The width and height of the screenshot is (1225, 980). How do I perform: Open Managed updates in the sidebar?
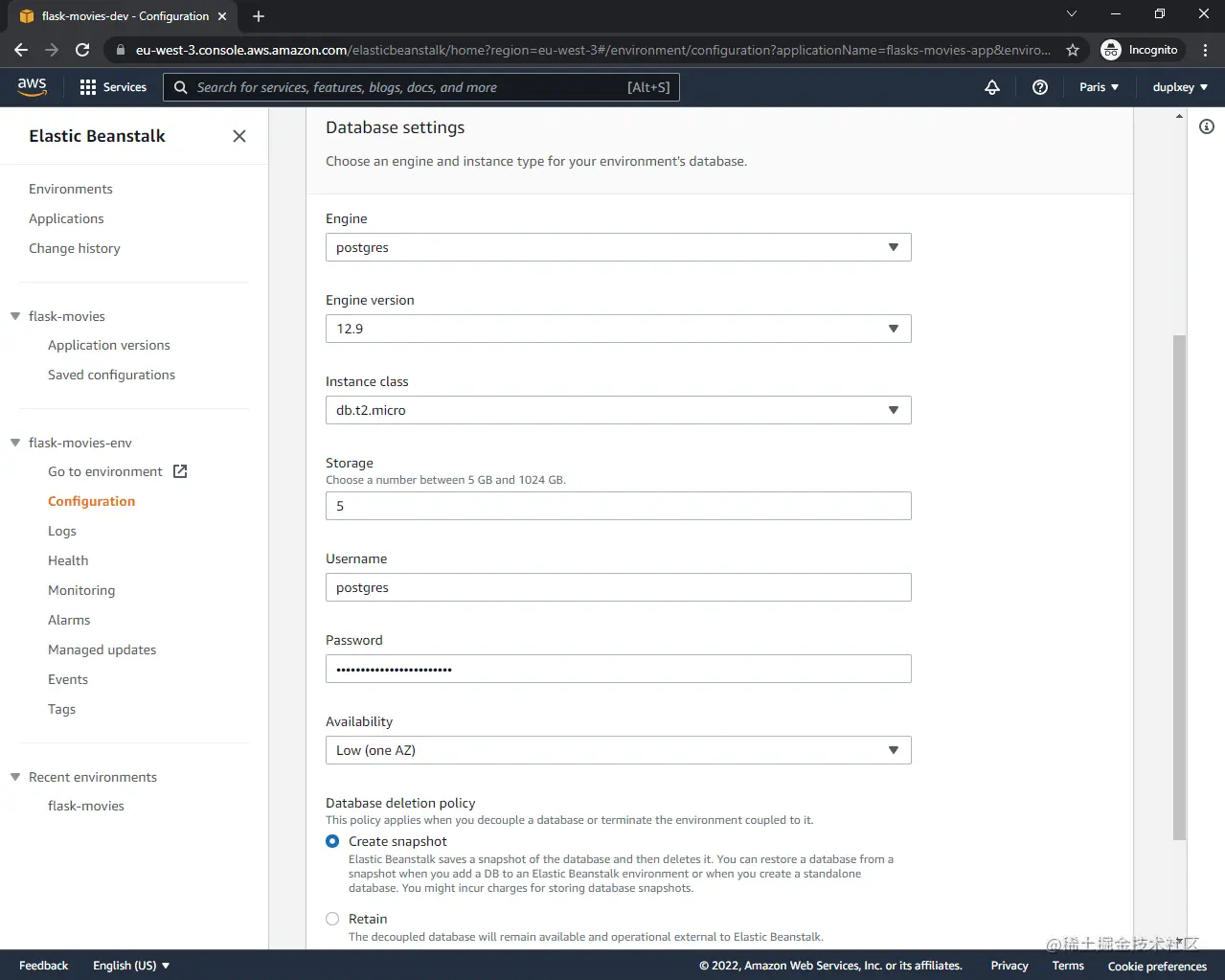pos(102,650)
